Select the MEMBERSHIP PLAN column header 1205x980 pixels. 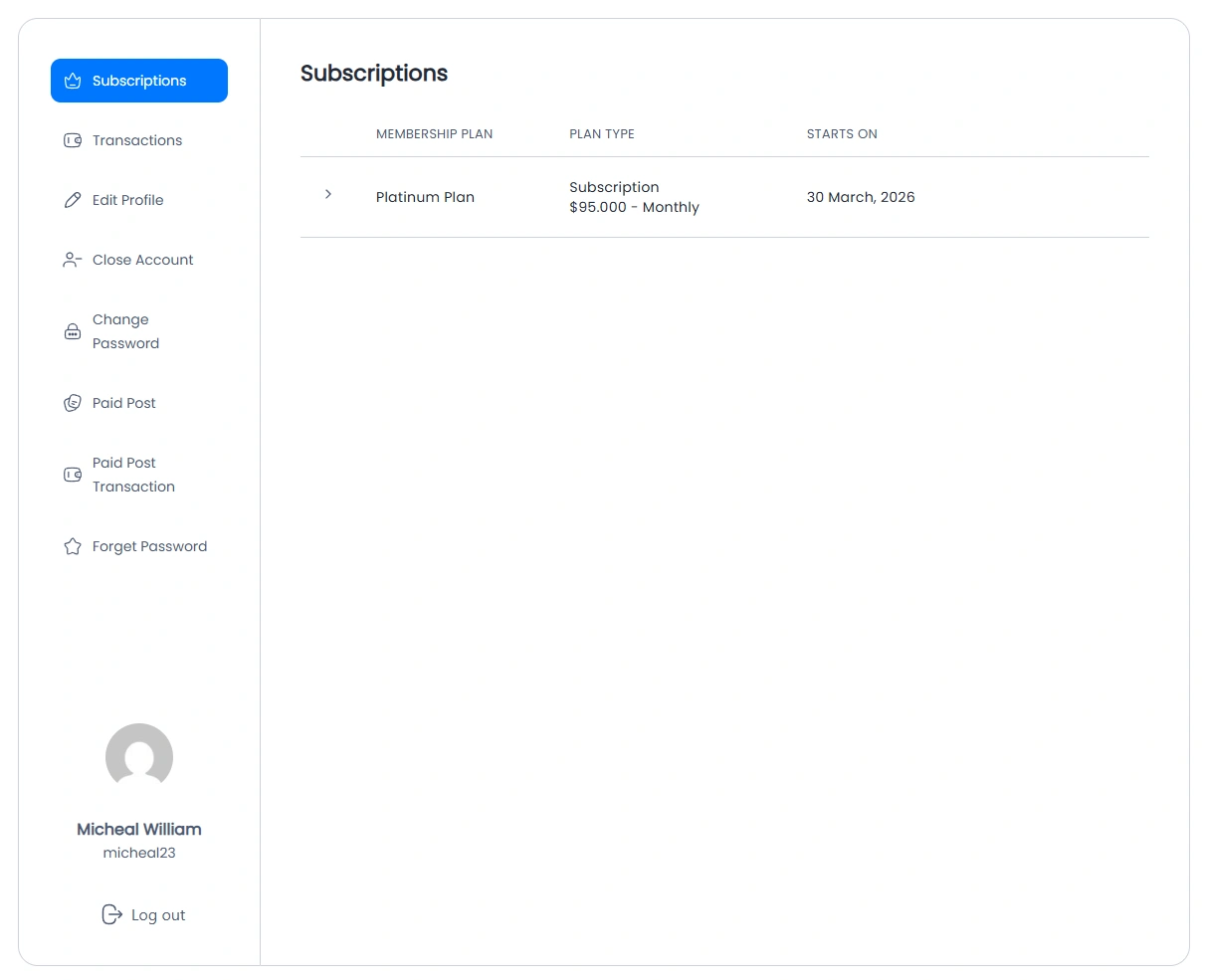[434, 133]
